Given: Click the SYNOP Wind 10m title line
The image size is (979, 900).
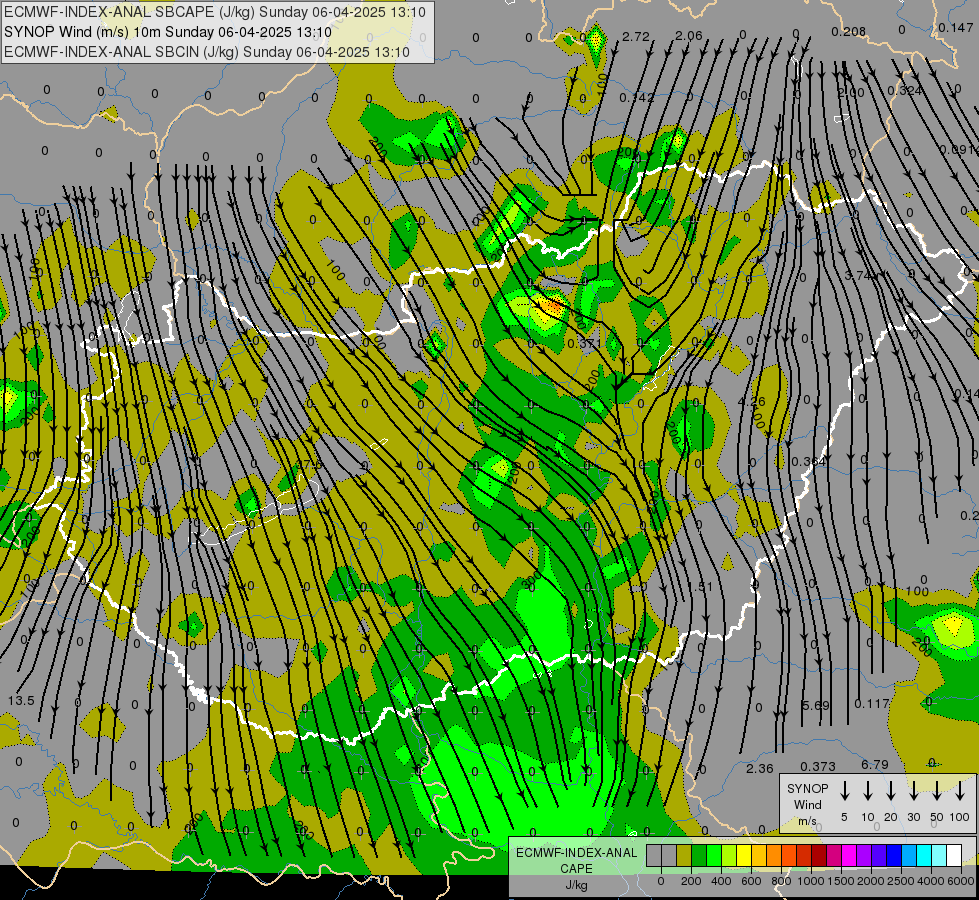Looking at the screenshot, I should [167, 32].
